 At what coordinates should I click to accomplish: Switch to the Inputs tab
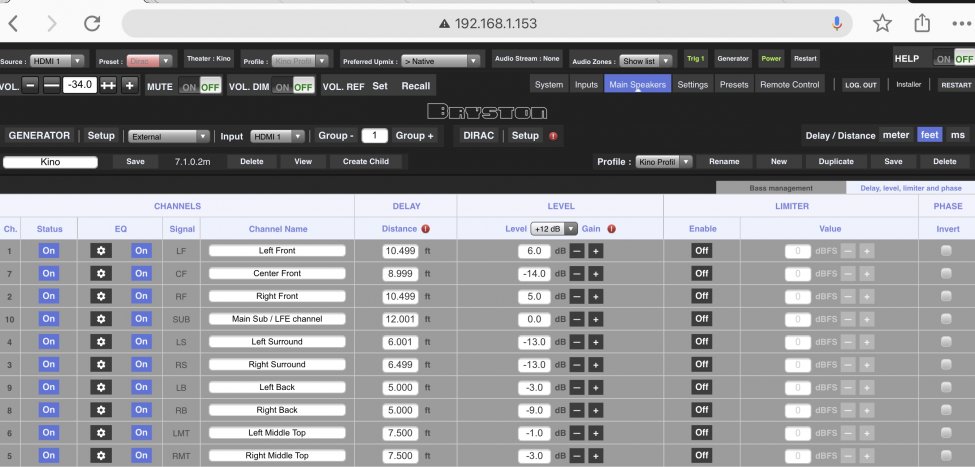(x=586, y=85)
